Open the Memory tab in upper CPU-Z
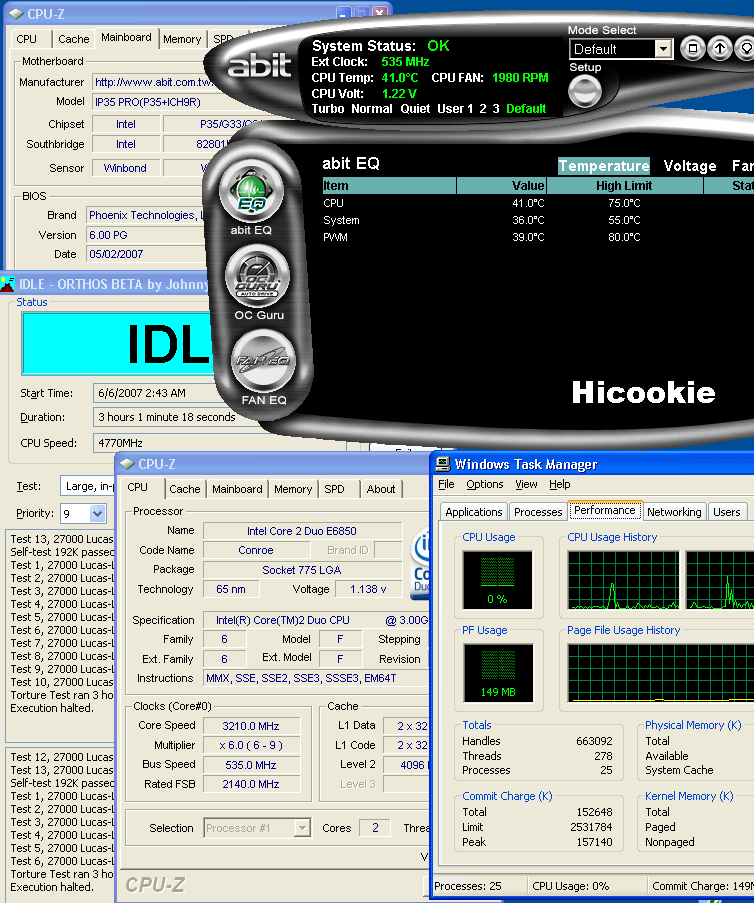The height and width of the screenshot is (903, 754). click(182, 39)
